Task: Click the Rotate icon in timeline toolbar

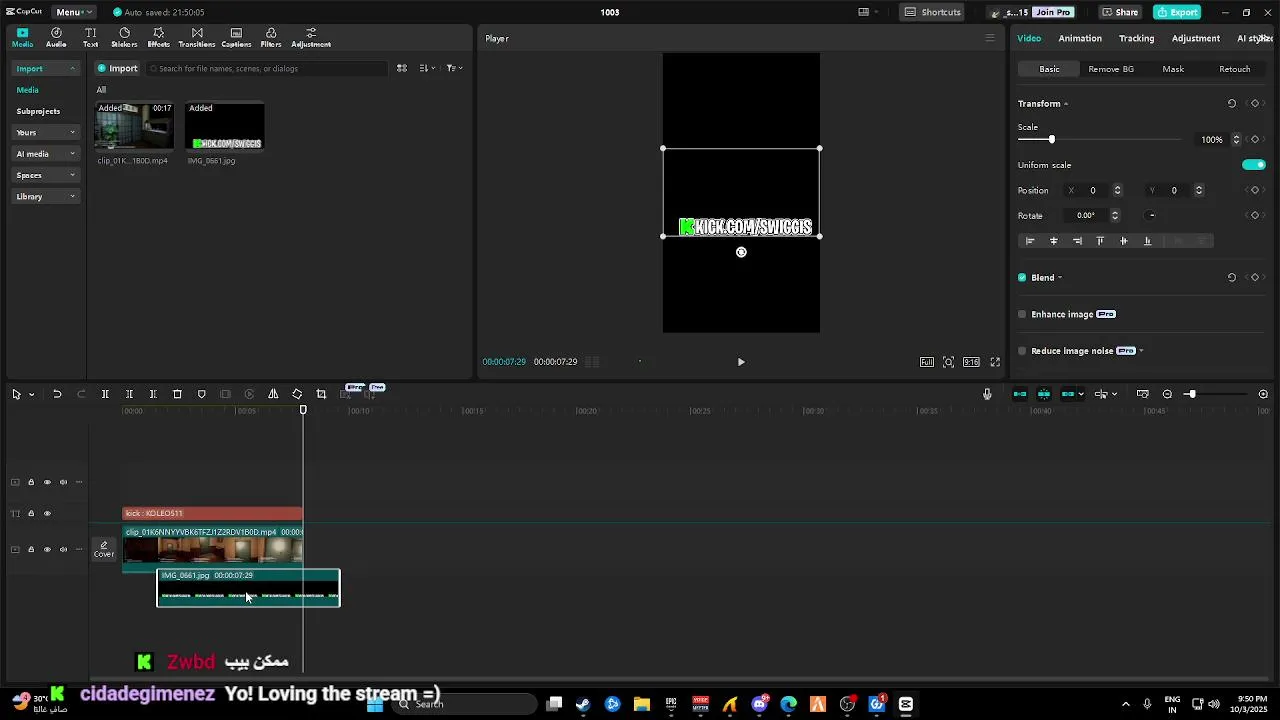Action: (x=297, y=394)
